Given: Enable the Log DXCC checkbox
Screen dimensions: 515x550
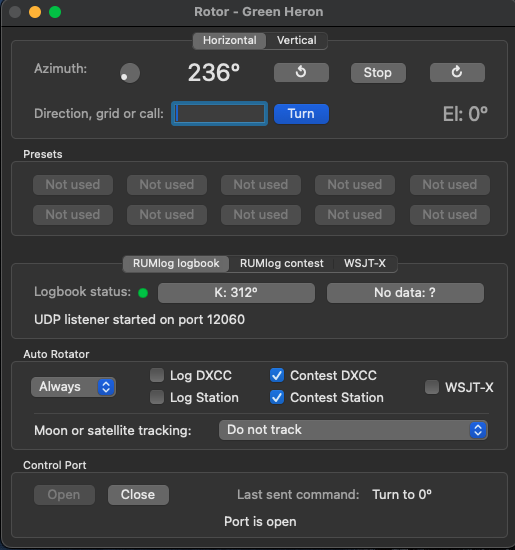Looking at the screenshot, I should [157, 375].
